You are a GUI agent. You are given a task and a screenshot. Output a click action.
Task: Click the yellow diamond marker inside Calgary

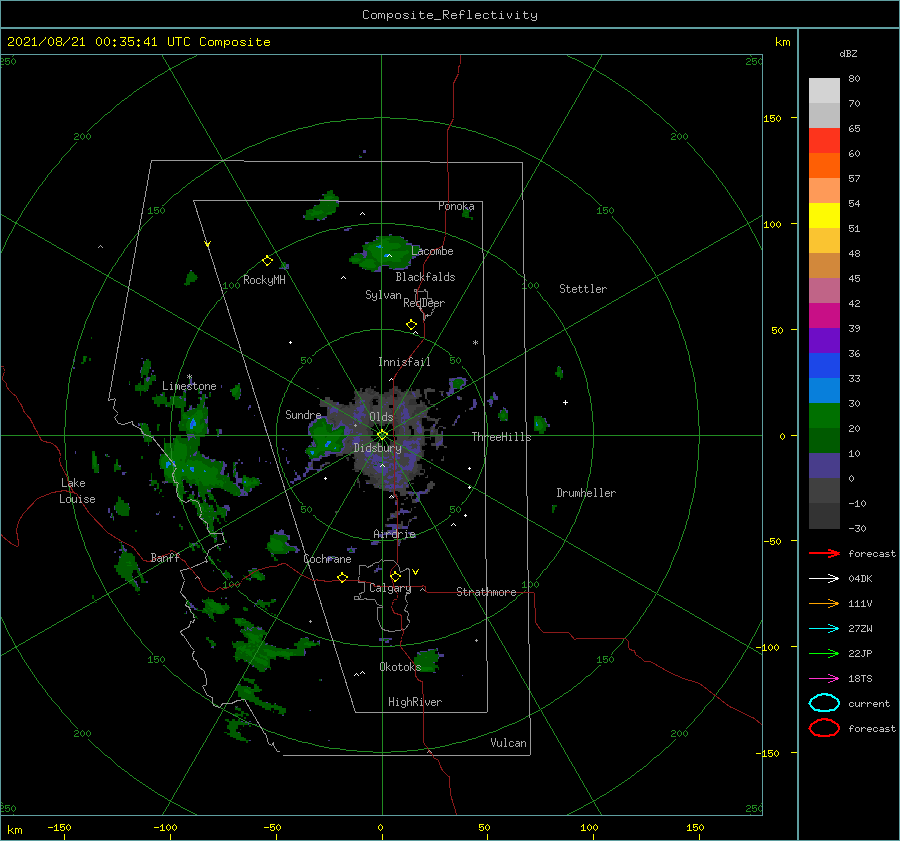[395, 576]
